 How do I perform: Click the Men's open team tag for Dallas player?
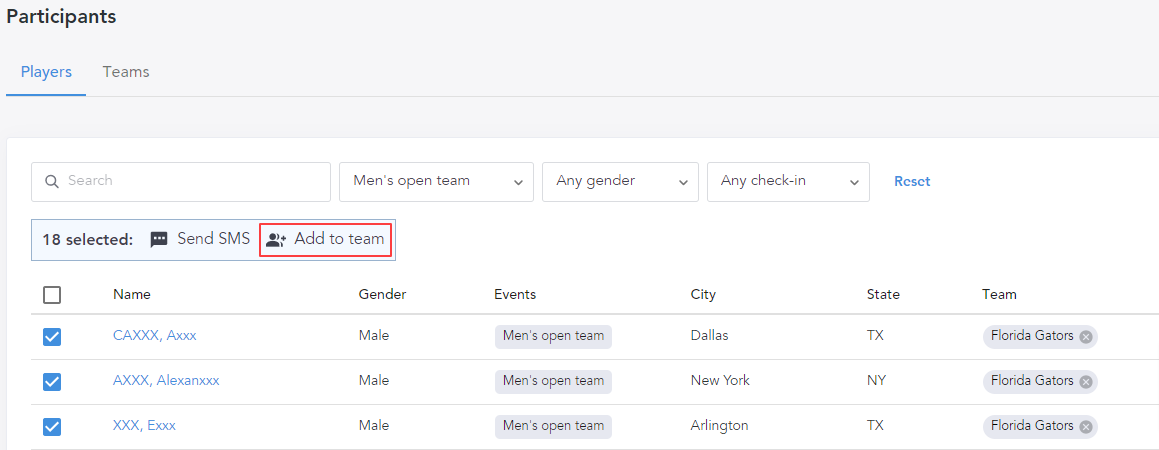click(553, 336)
